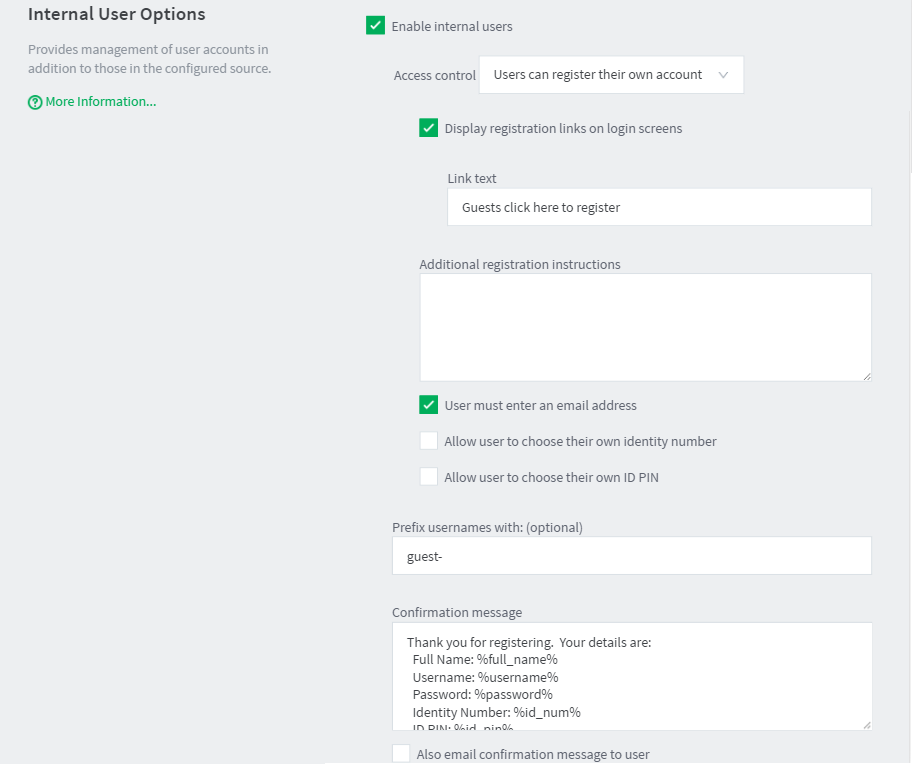
Task: Focus the Additional registration instructions text area
Action: (x=646, y=327)
